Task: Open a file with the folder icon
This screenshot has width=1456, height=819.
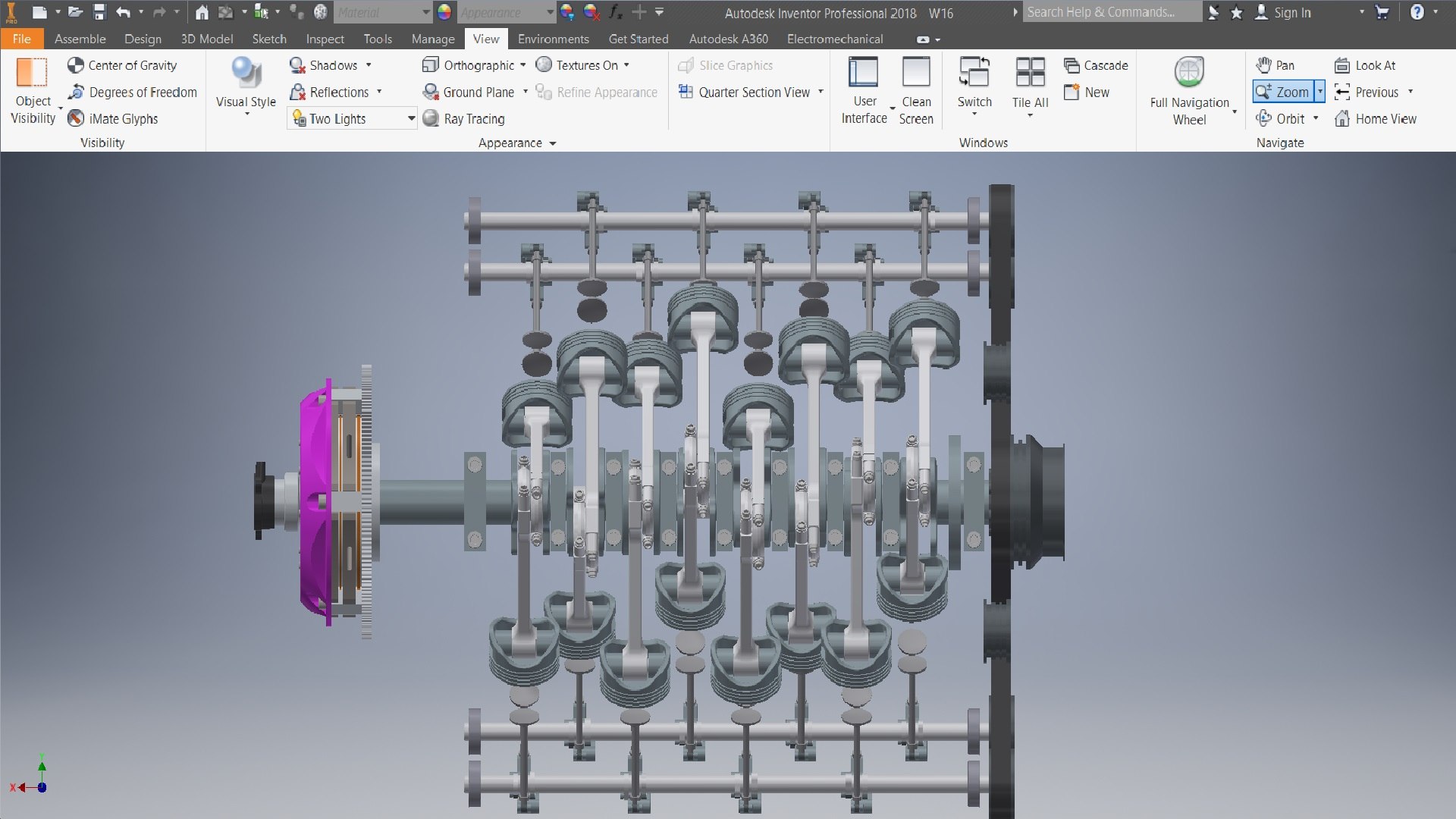Action: [74, 12]
